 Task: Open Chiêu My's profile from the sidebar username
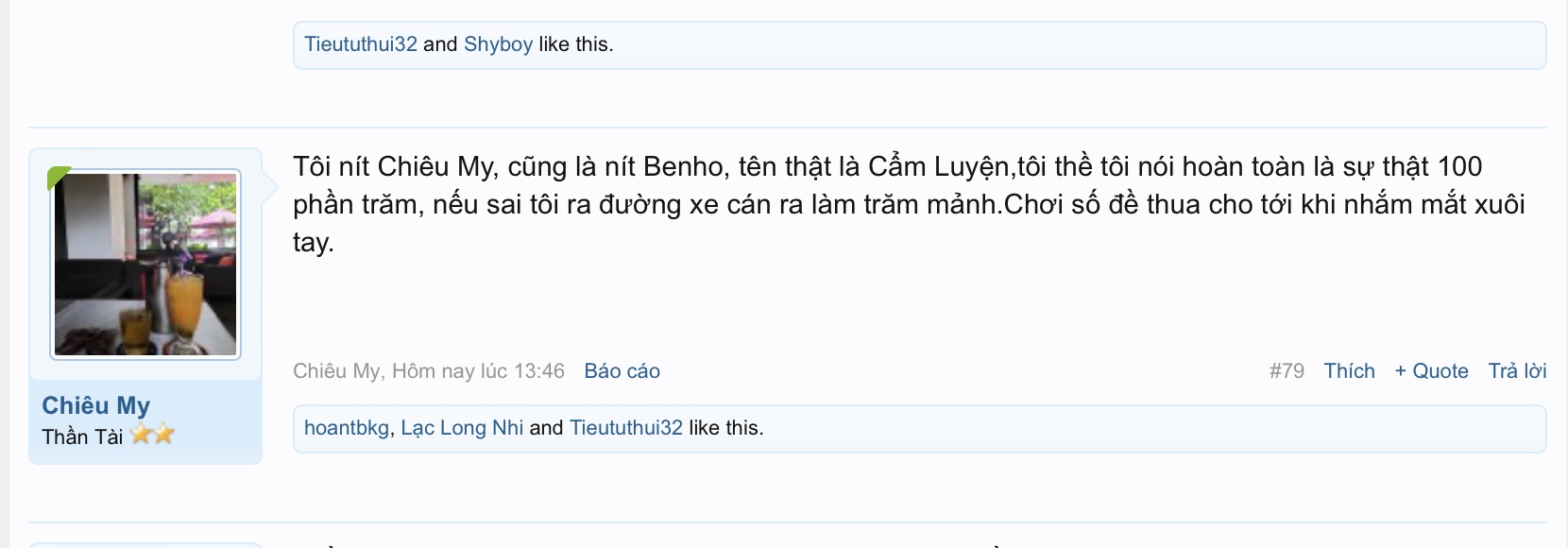[95, 405]
